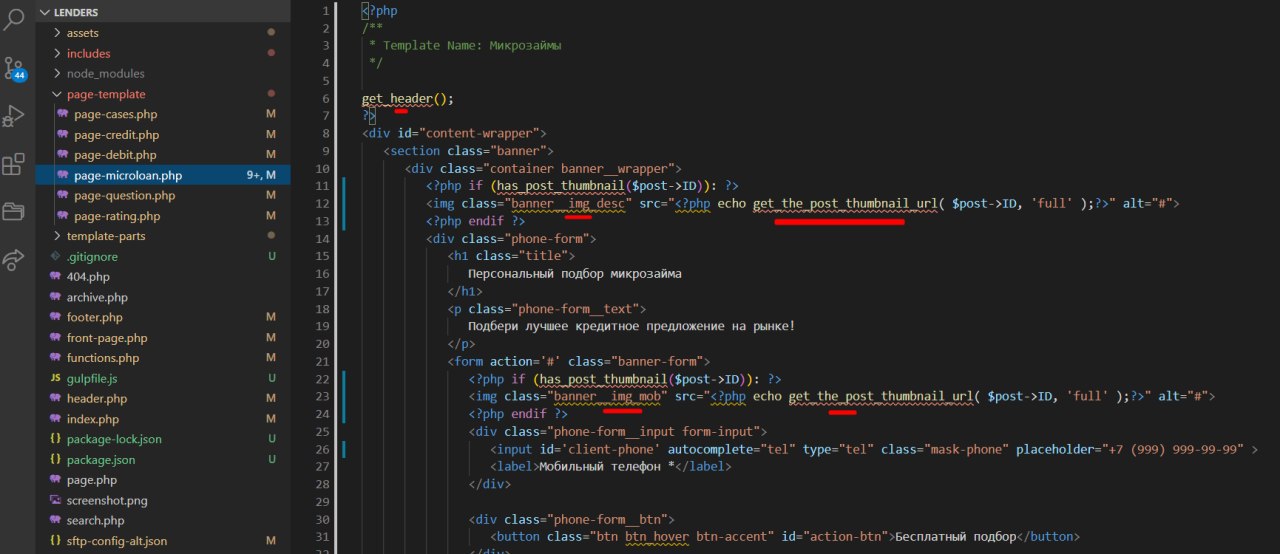Screen dimensions: 1280x554
Task: Open page-credit.php in the explorer
Action: coord(163,134)
